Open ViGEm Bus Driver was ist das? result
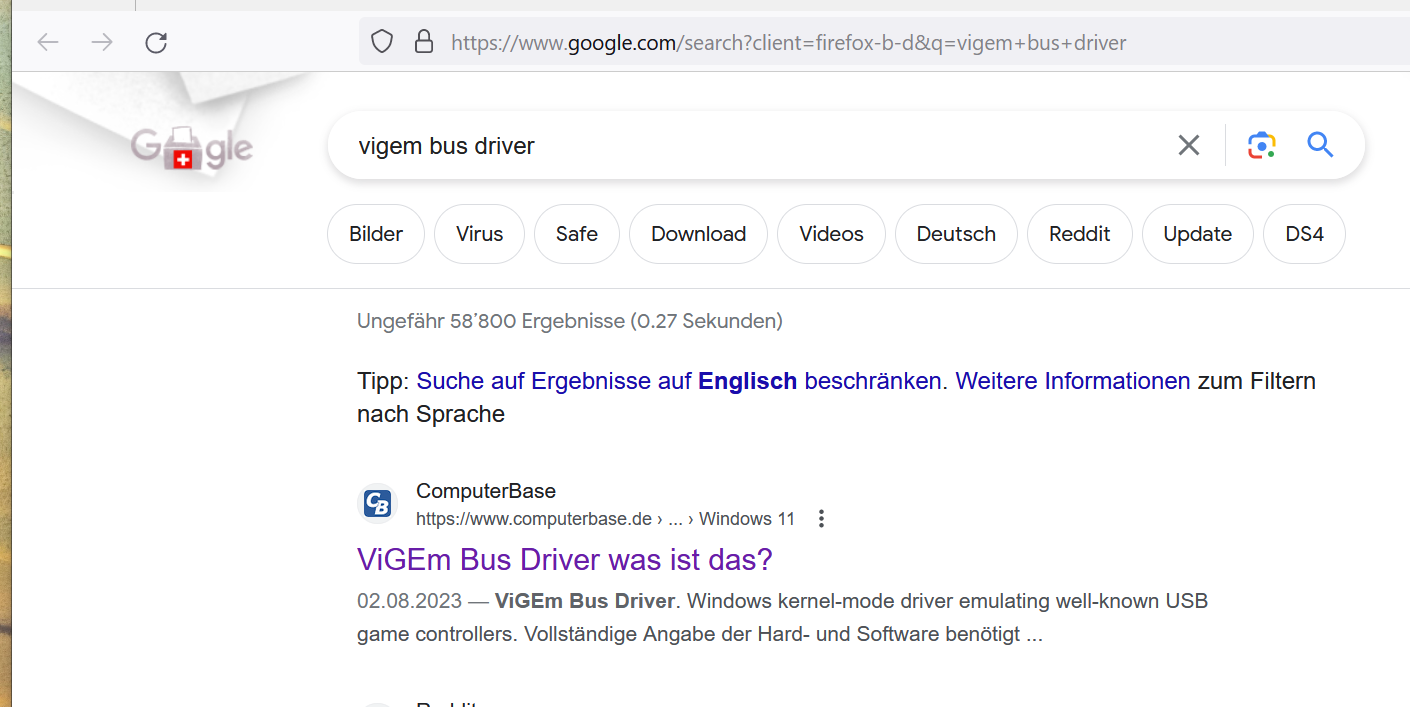The image size is (1410, 707). point(565,559)
